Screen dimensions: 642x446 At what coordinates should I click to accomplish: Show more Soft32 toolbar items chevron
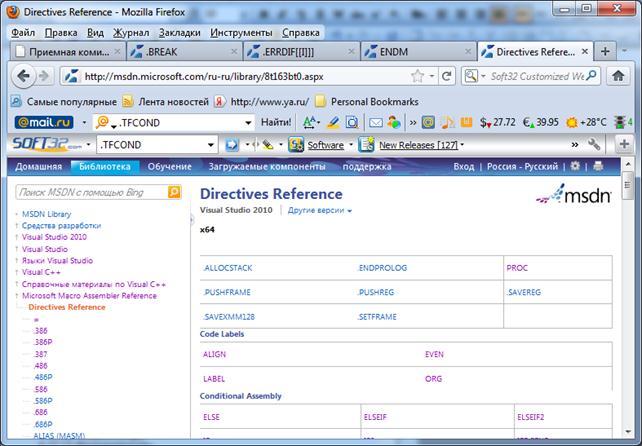click(x=575, y=145)
